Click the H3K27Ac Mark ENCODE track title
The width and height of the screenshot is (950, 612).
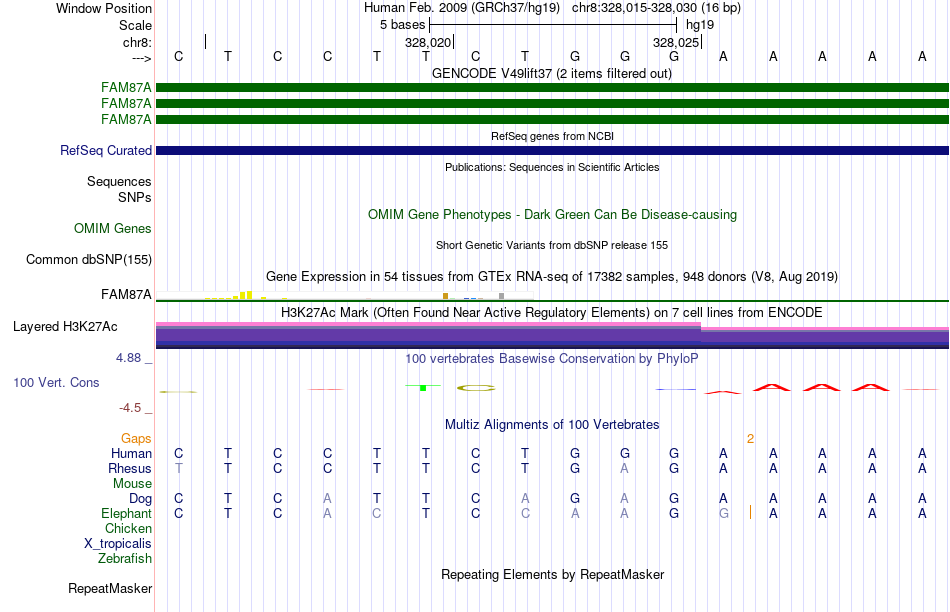coord(552,313)
